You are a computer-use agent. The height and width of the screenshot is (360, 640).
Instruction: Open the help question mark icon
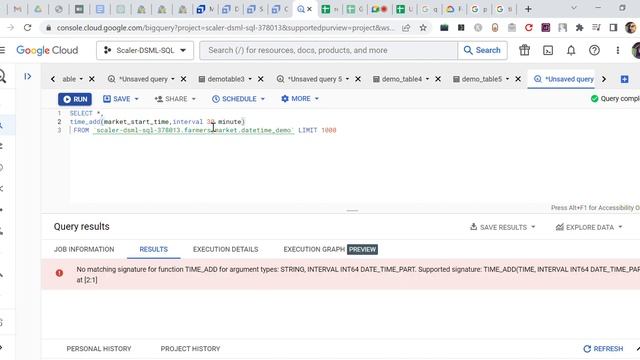click(594, 50)
